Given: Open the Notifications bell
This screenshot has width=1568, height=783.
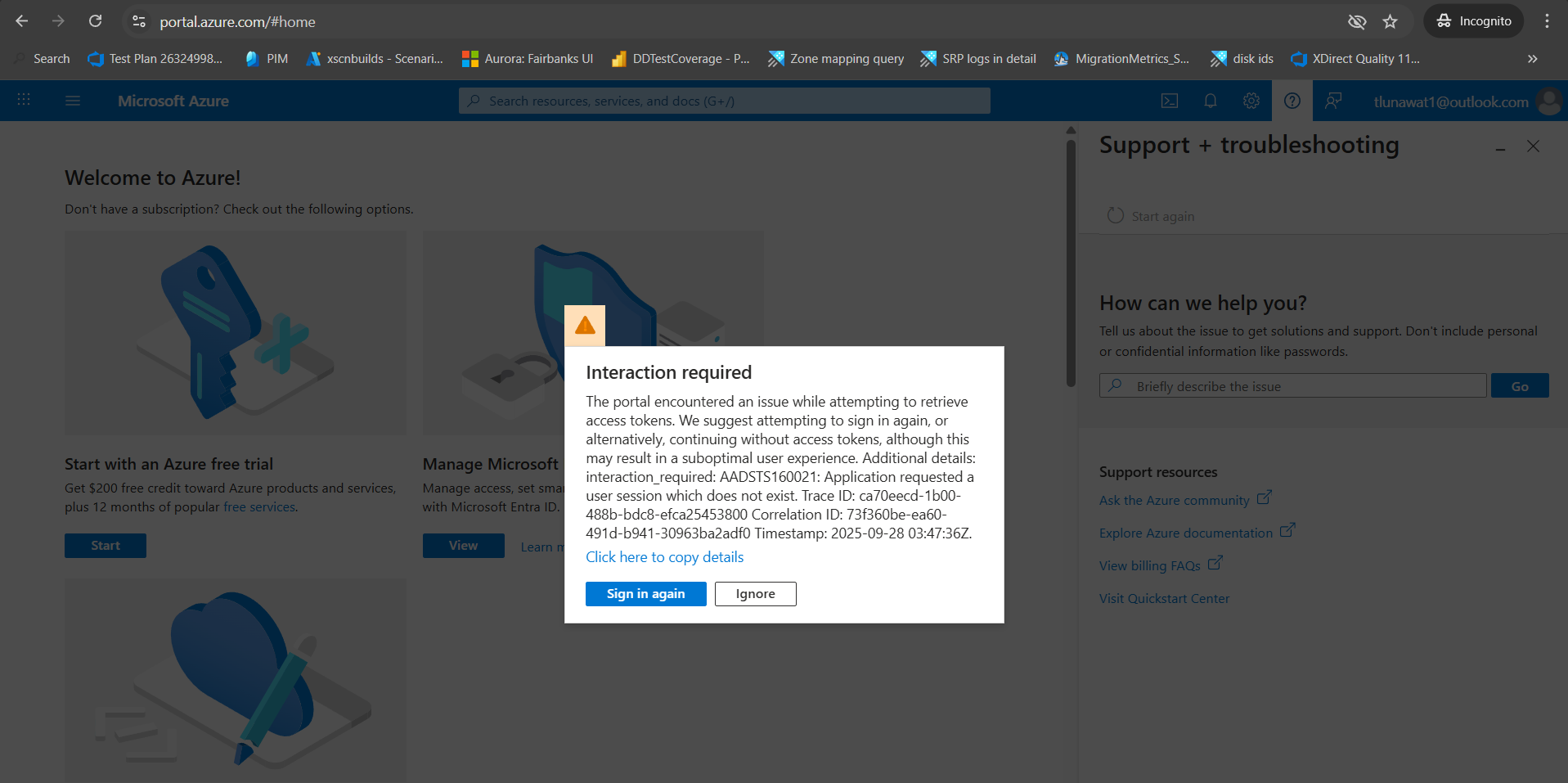Looking at the screenshot, I should [x=1211, y=101].
